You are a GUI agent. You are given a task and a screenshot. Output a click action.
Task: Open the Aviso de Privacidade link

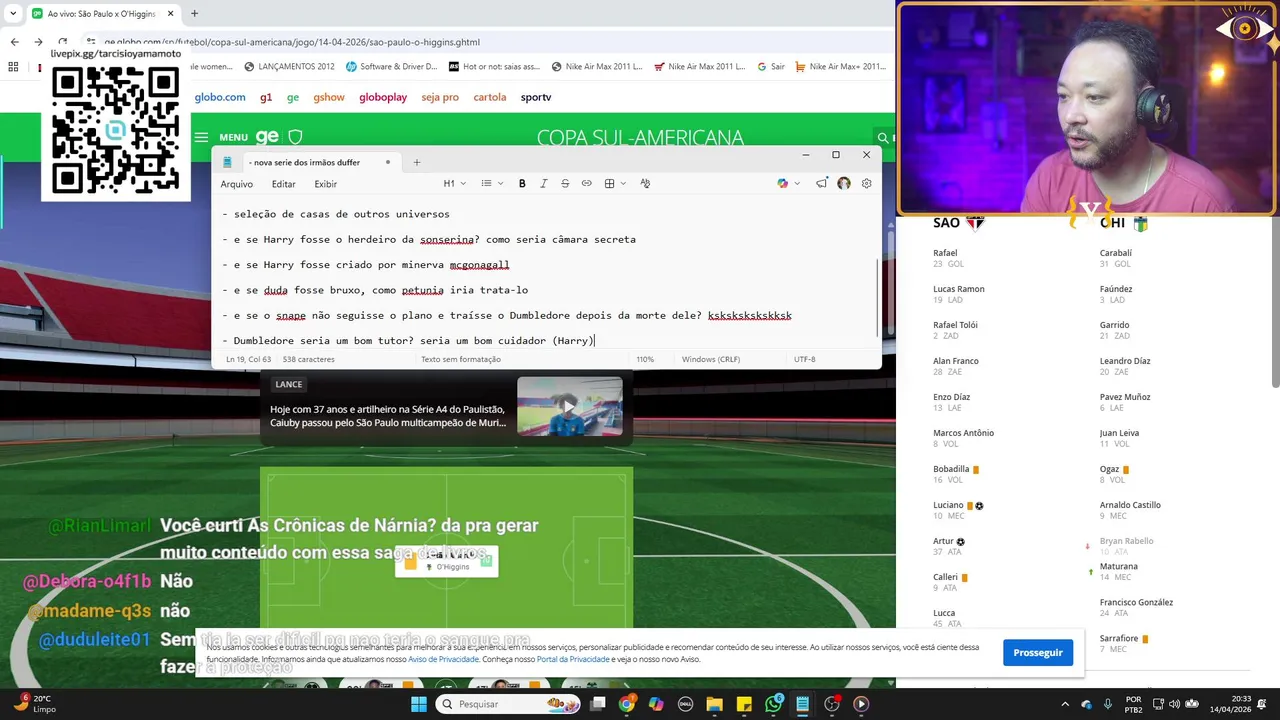pos(443,659)
